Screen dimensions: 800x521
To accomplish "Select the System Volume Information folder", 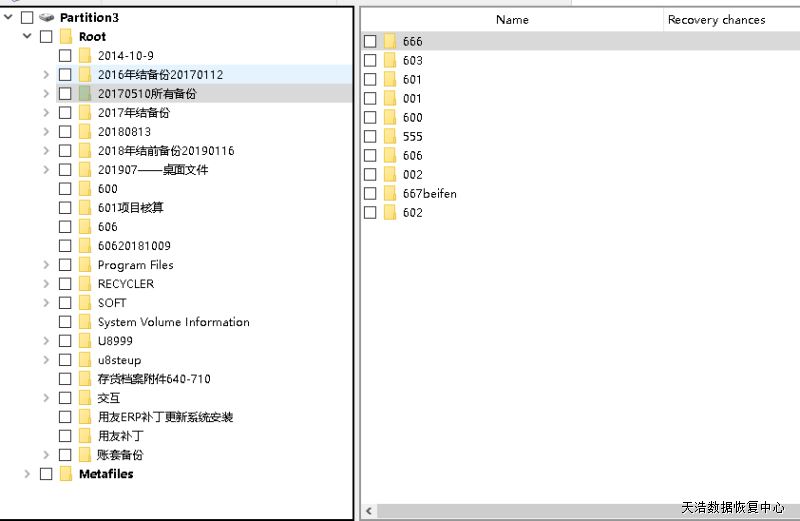I will click(173, 322).
